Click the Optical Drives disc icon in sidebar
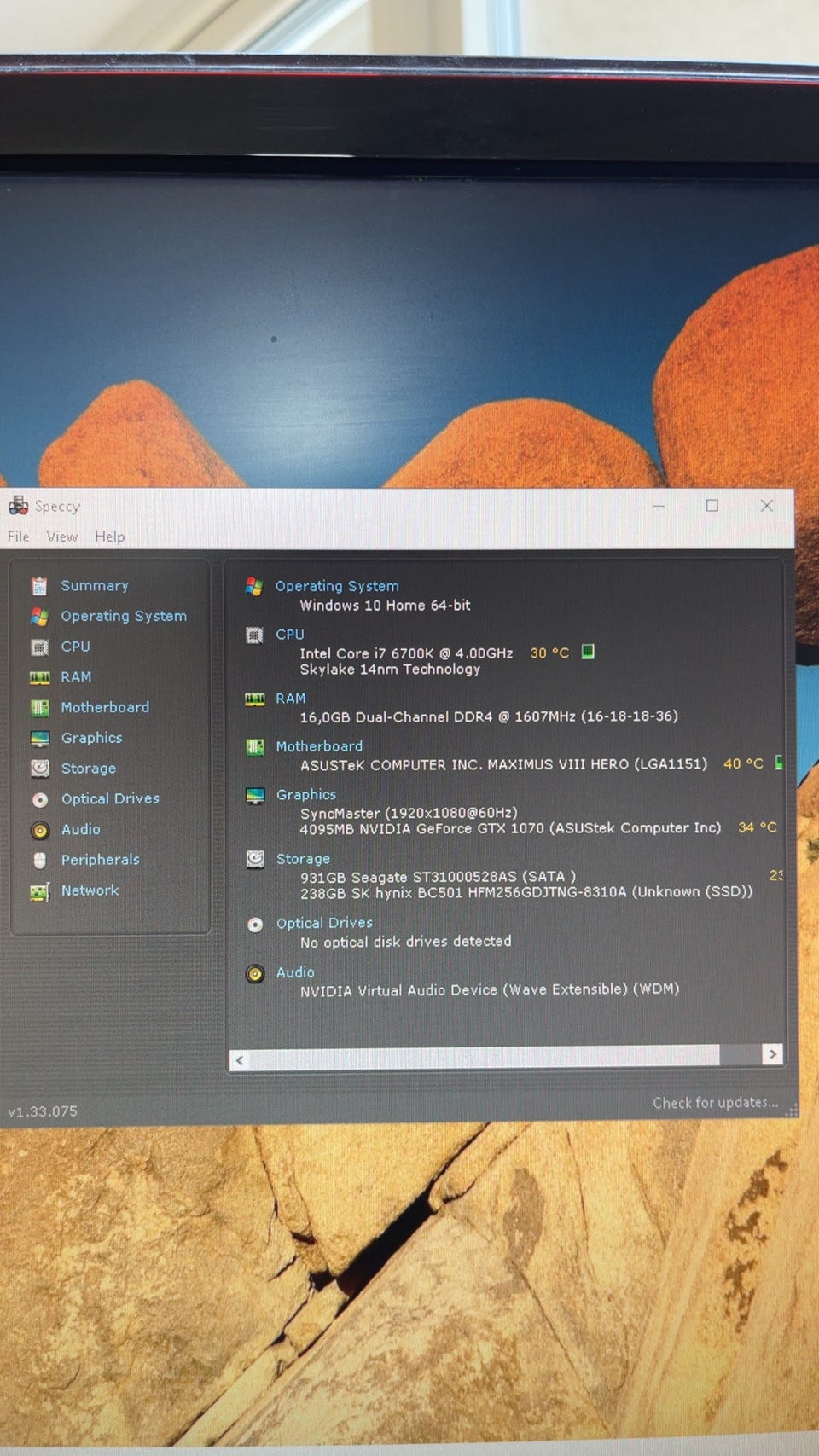This screenshot has width=819, height=1456. coord(39,799)
